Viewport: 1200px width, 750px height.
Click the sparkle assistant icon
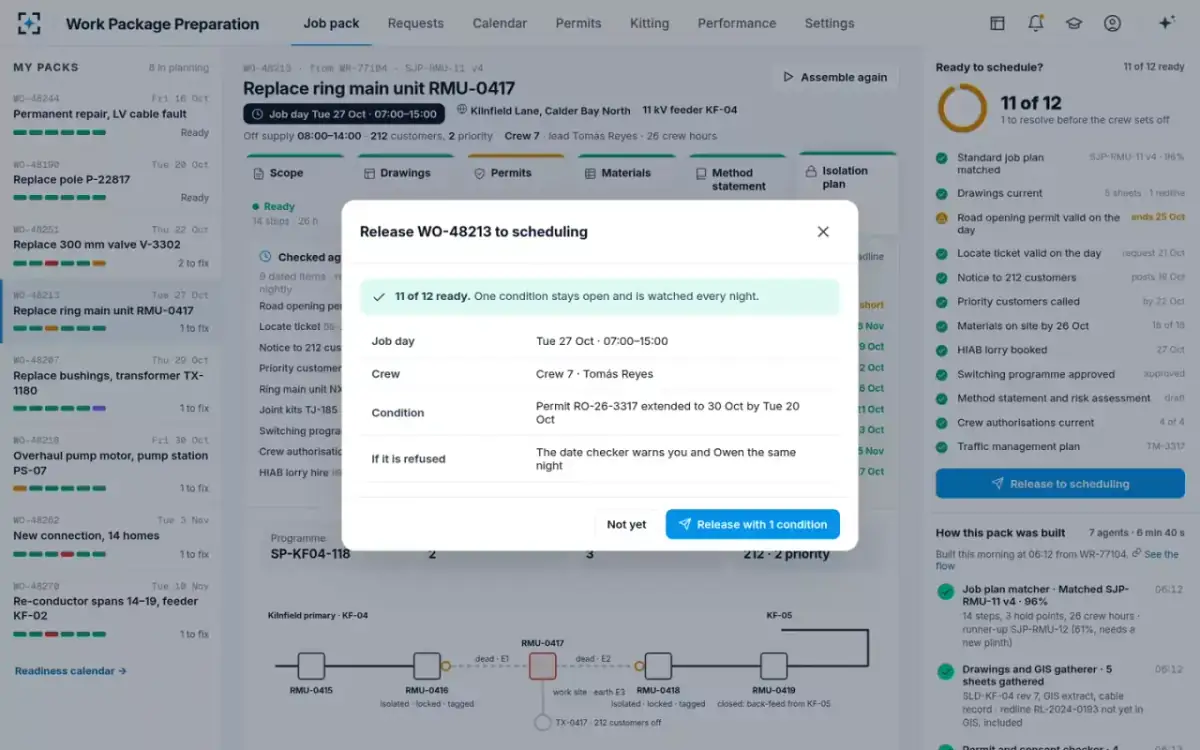[1166, 23]
